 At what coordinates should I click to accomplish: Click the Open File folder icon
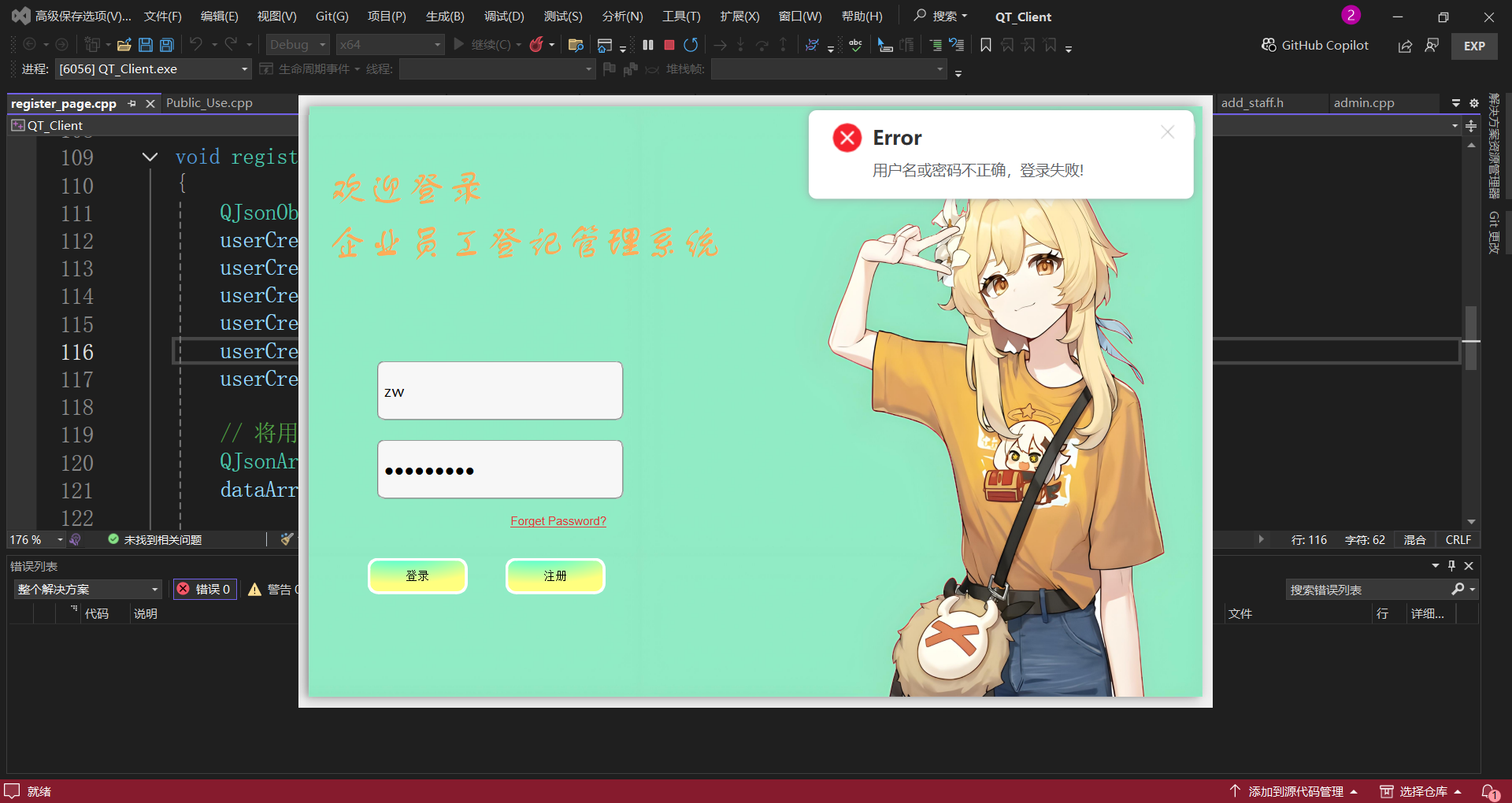coord(124,45)
